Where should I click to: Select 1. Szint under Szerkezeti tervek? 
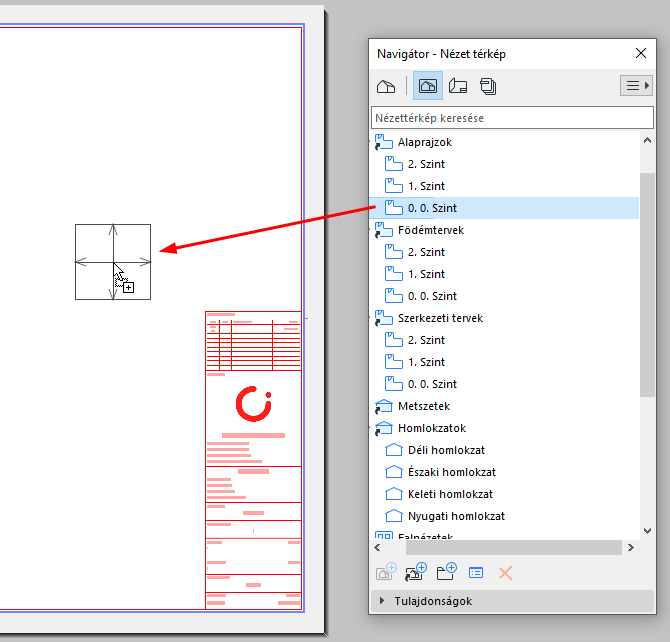click(426, 362)
